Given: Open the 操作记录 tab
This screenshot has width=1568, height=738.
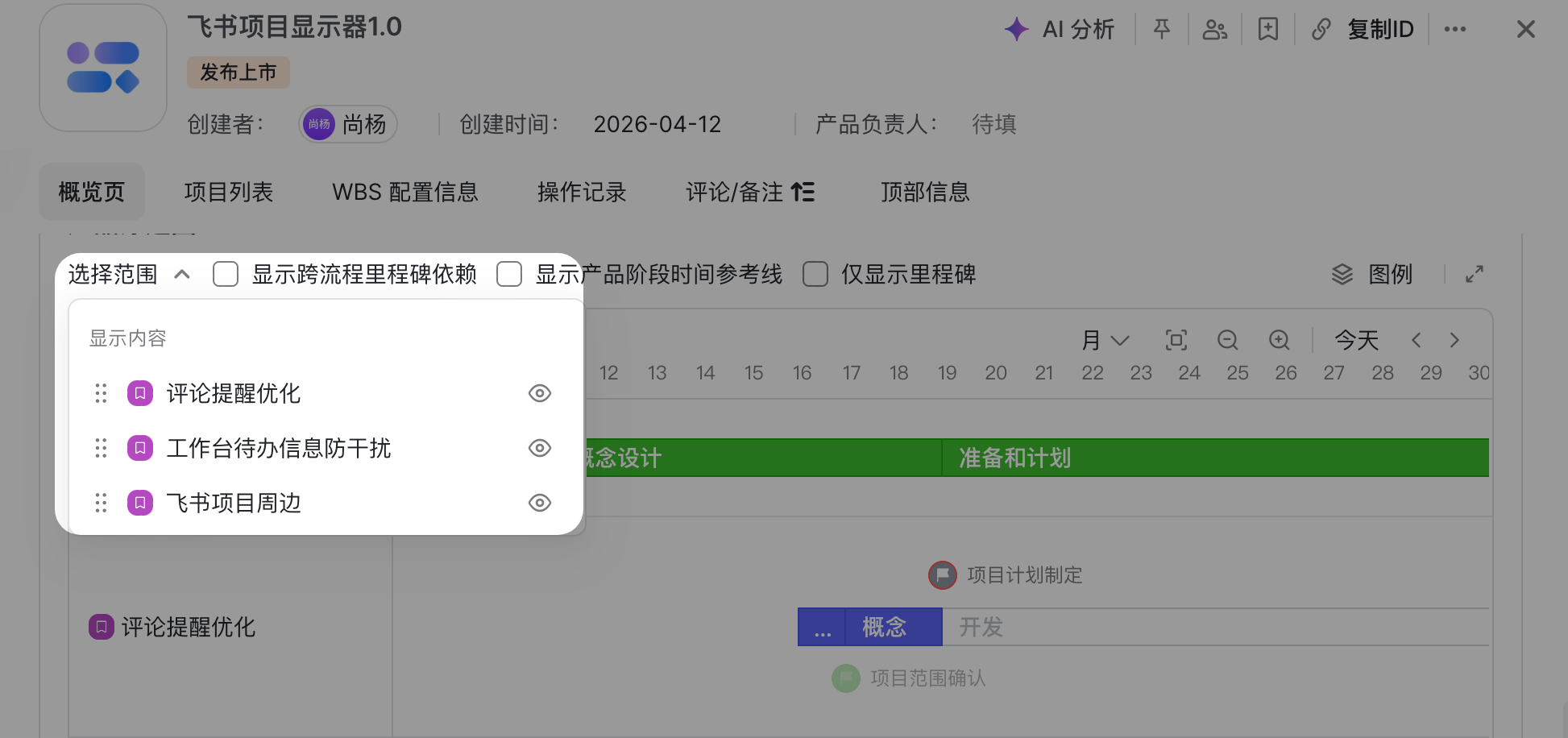Looking at the screenshot, I should point(582,192).
